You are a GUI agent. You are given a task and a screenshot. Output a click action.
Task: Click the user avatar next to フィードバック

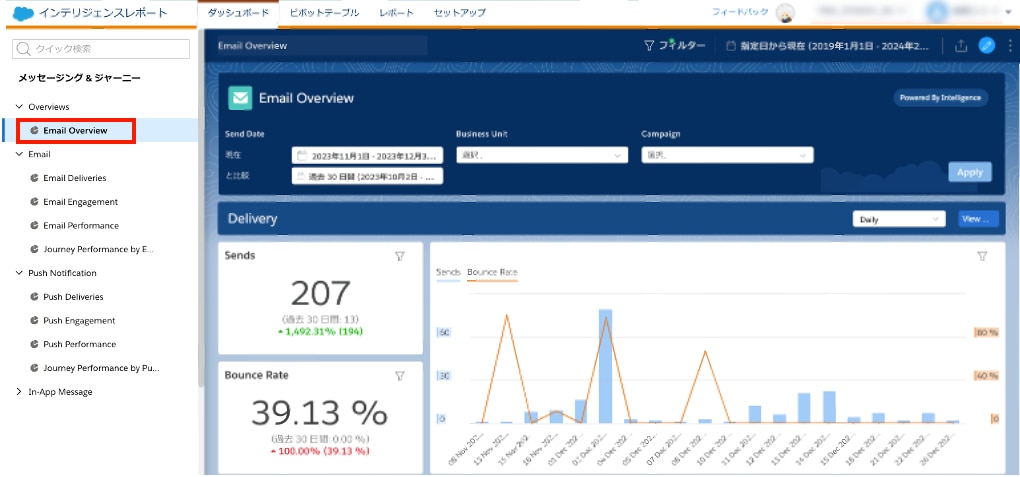pyautogui.click(x=786, y=14)
